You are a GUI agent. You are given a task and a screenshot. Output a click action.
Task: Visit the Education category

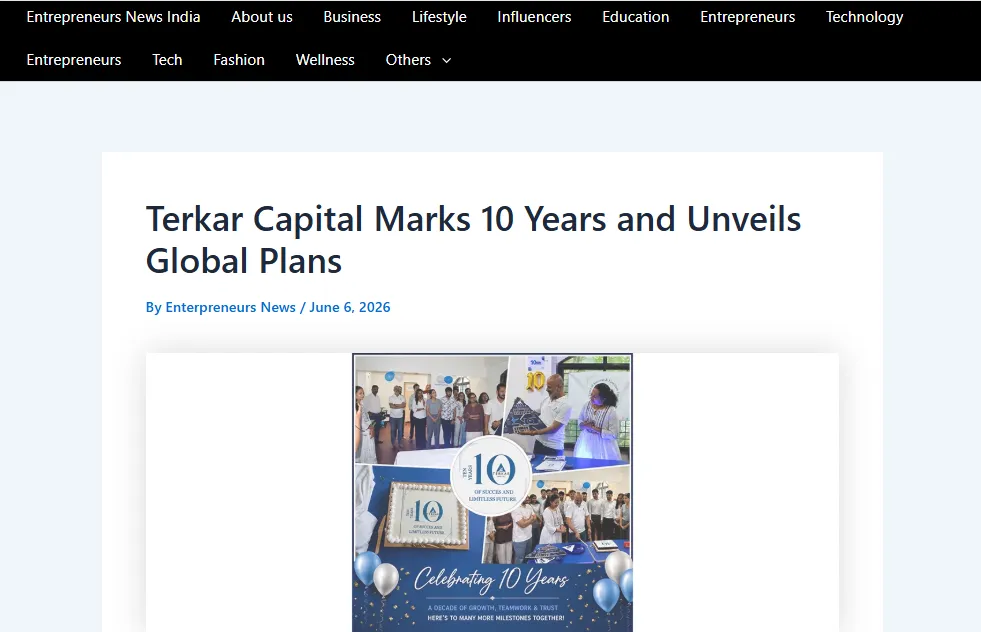(635, 17)
